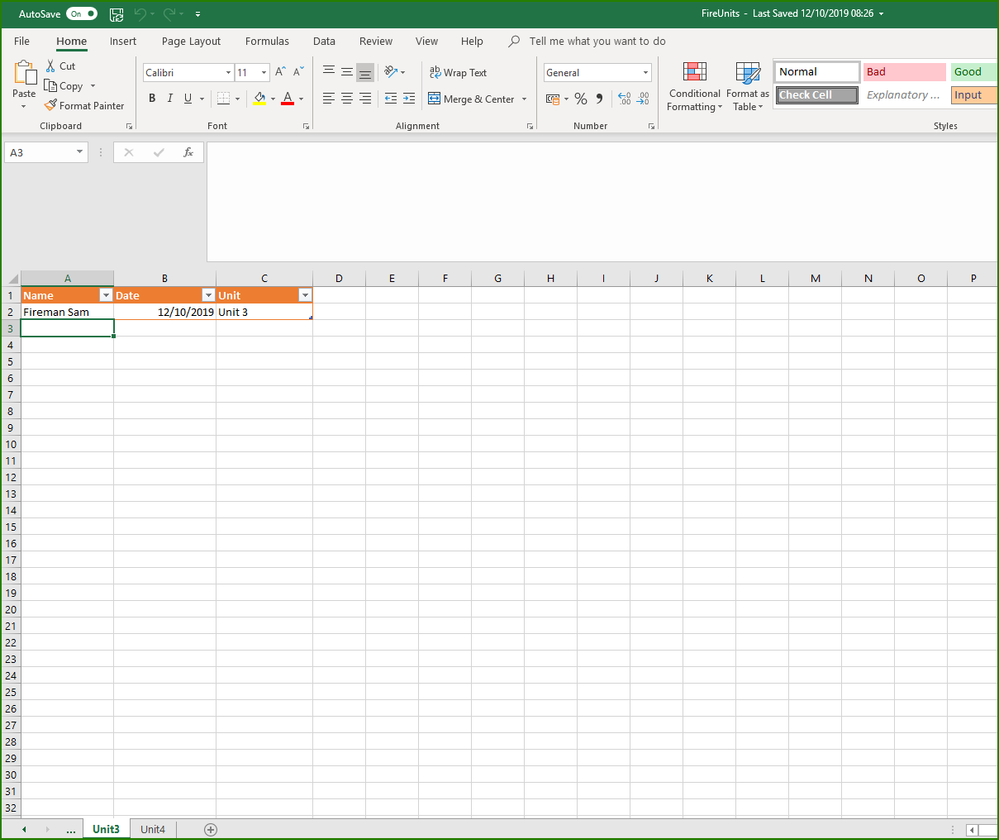Image resolution: width=999 pixels, height=840 pixels.
Task: Open the Format Painter tool
Action: click(x=85, y=105)
